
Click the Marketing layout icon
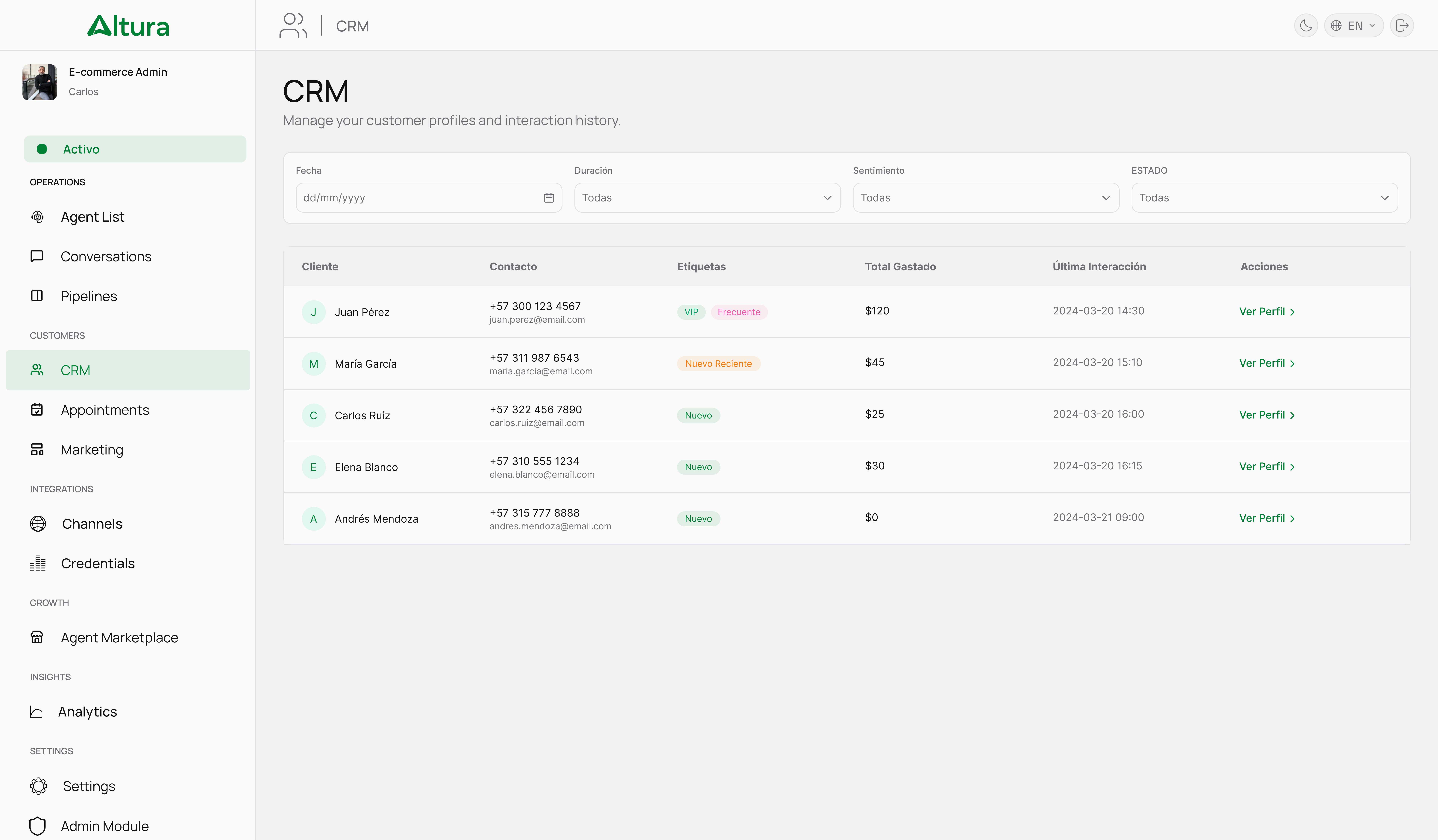(x=37, y=449)
